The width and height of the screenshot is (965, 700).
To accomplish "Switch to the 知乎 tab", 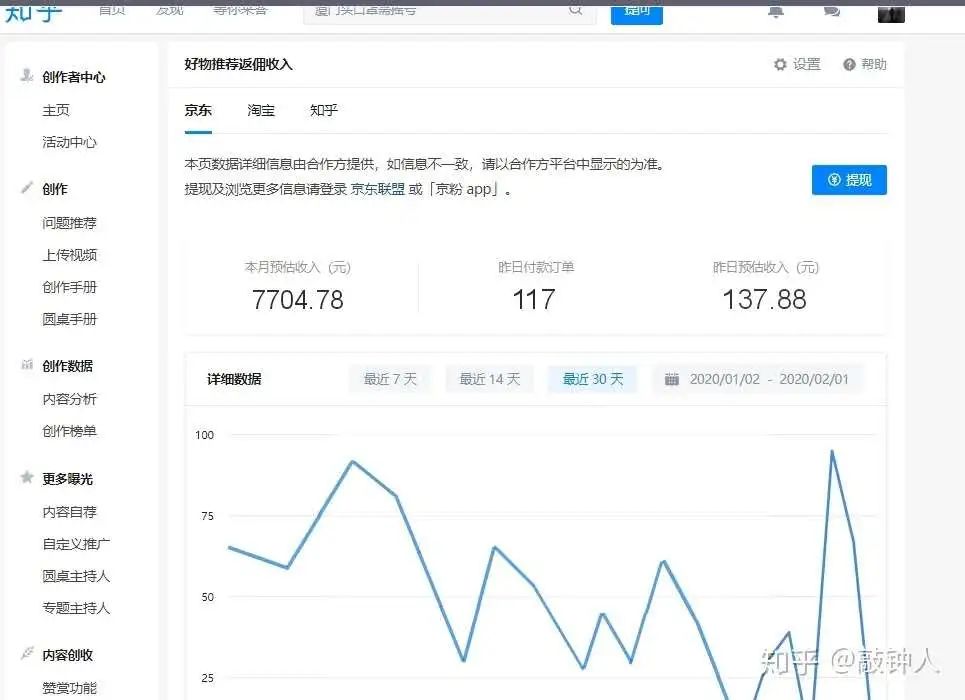I will [x=324, y=110].
